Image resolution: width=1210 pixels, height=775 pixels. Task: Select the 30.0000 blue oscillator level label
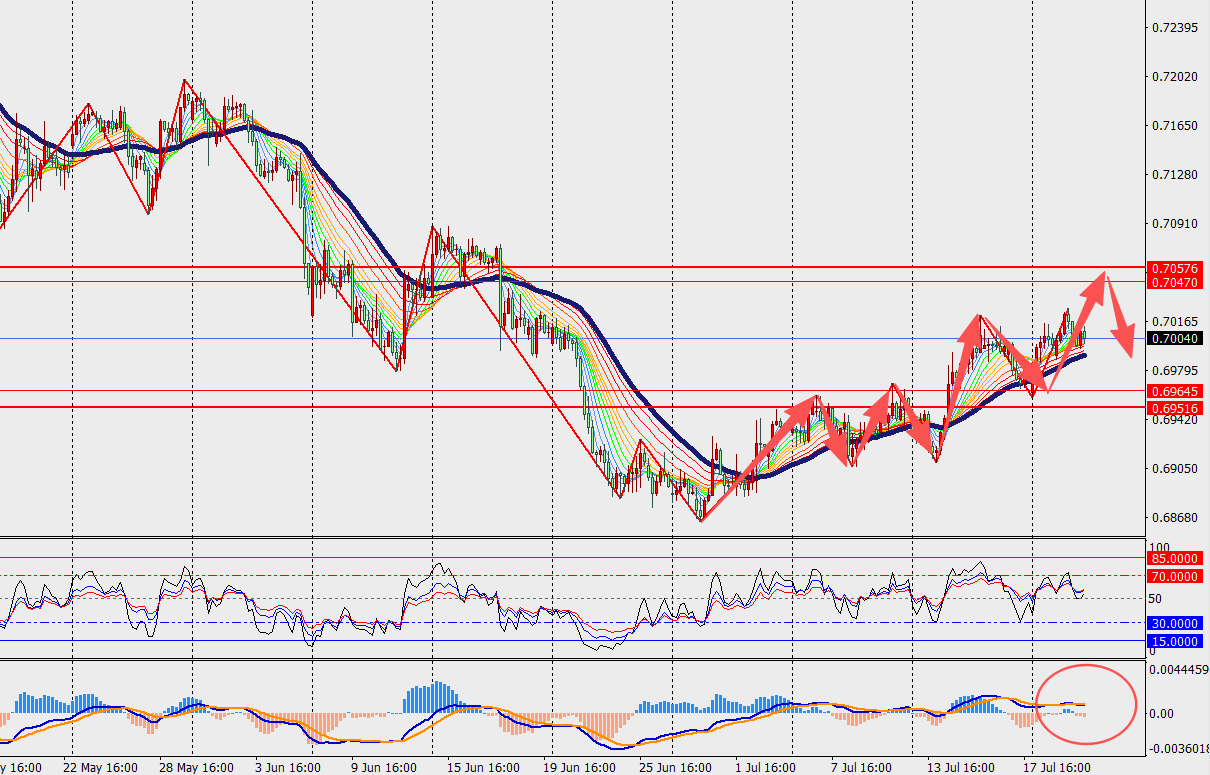(1175, 622)
